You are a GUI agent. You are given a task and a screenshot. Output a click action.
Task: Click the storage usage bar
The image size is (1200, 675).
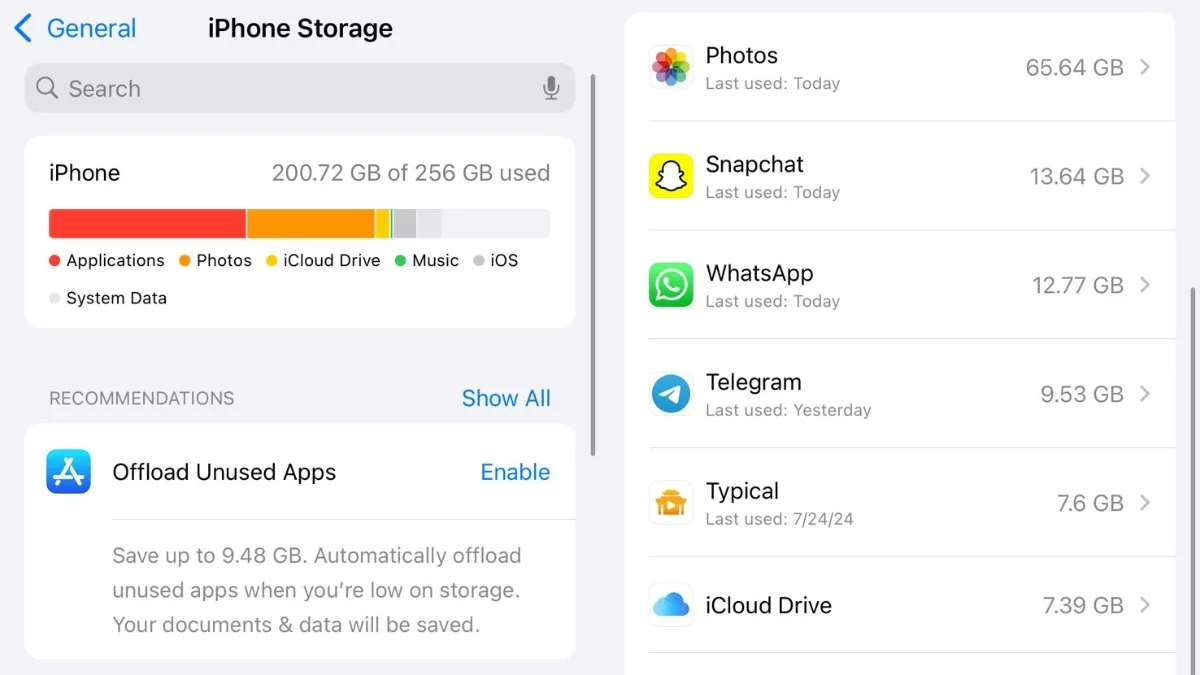coord(298,222)
